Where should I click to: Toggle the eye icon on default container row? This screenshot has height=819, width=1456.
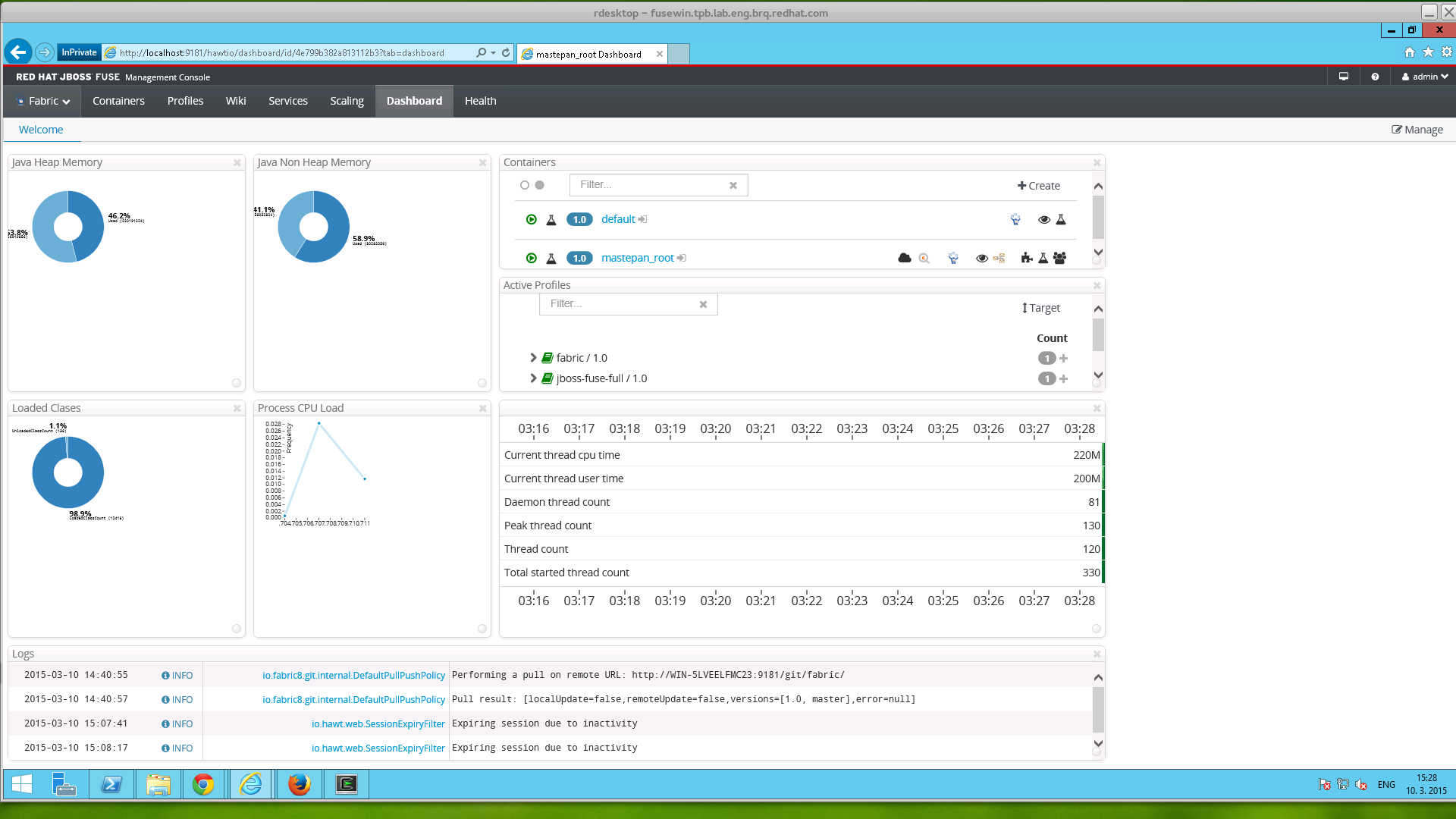(x=1043, y=219)
